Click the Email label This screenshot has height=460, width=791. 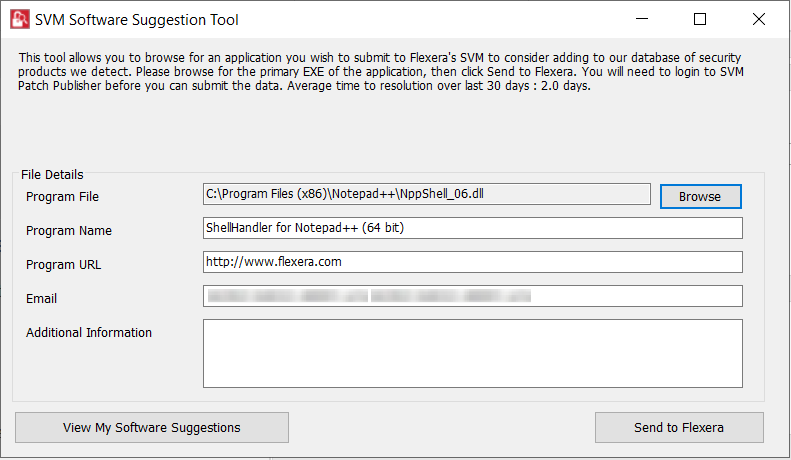(x=41, y=299)
